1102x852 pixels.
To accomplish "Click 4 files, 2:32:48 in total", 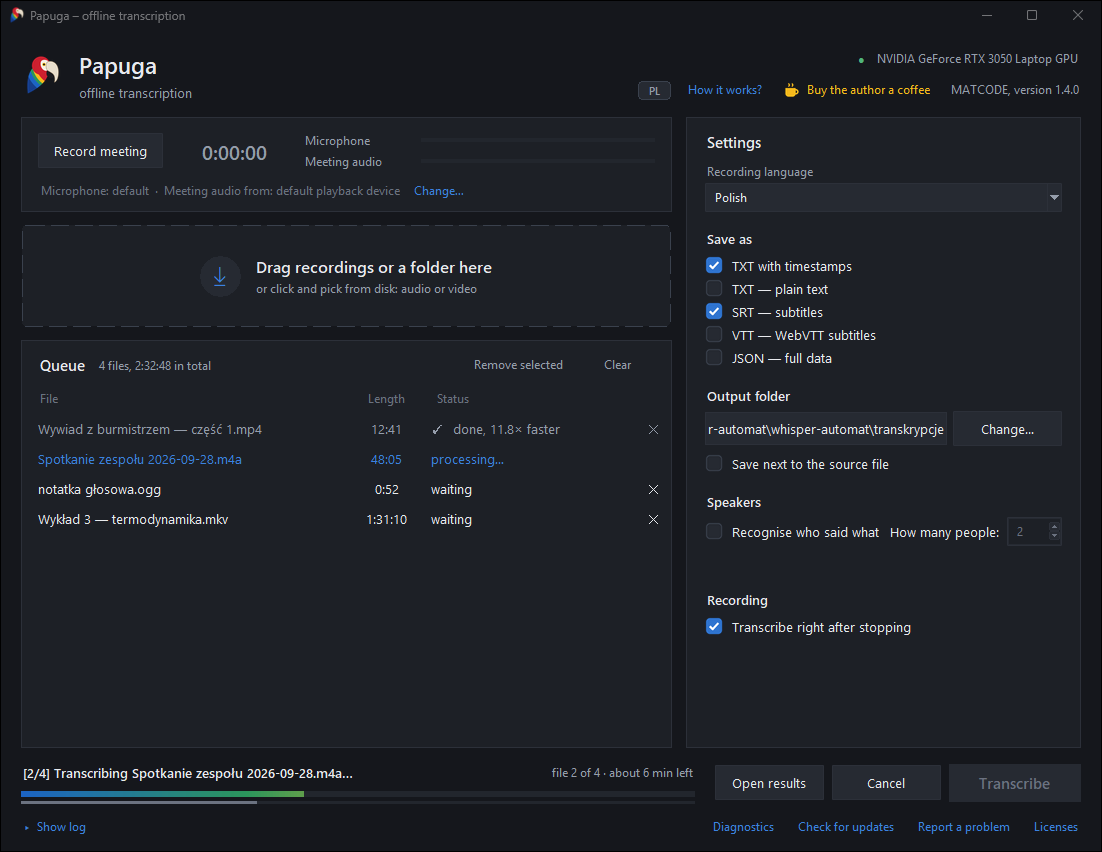I will coord(155,366).
